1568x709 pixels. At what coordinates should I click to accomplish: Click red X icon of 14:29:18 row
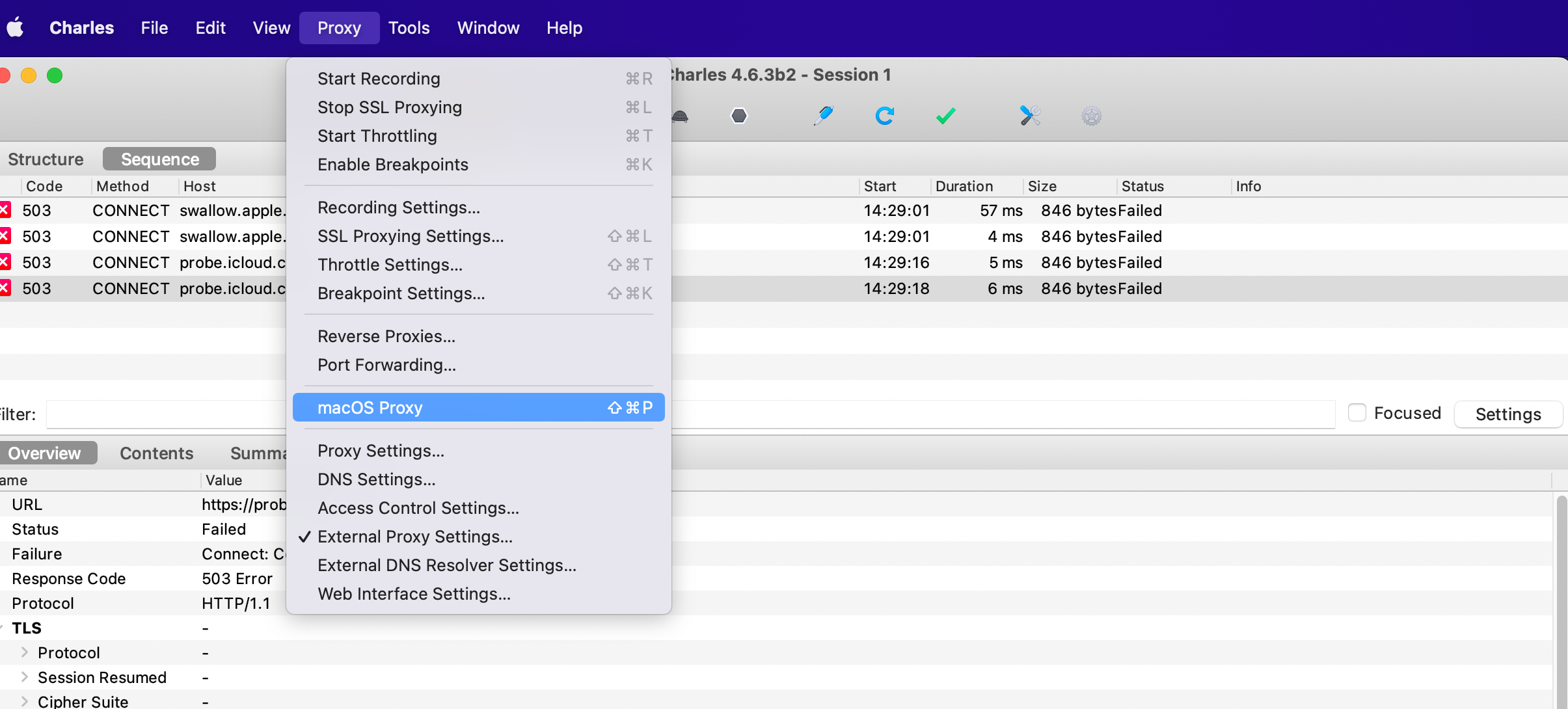5,288
